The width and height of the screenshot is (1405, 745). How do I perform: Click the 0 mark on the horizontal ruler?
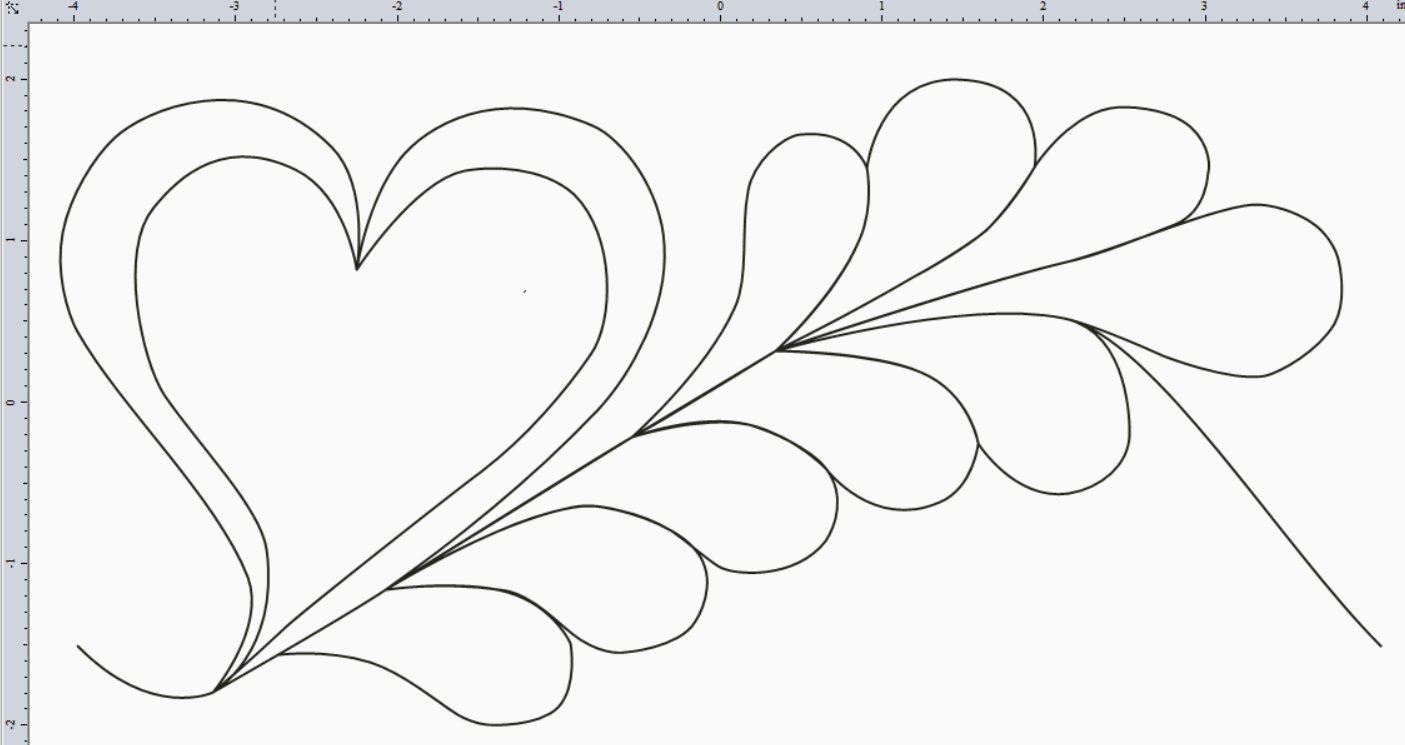tap(720, 8)
